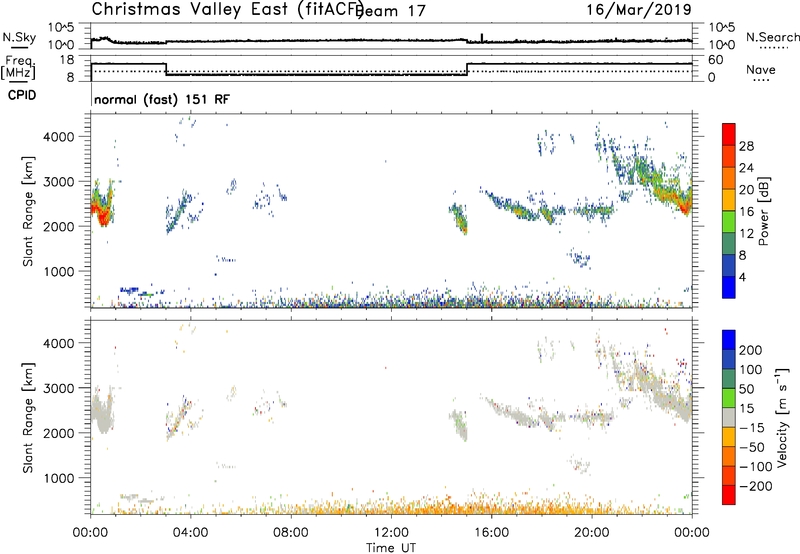Viewport: 800px width, 554px height.
Task: Click the blue top of velocity colorbar
Action: 729,340
